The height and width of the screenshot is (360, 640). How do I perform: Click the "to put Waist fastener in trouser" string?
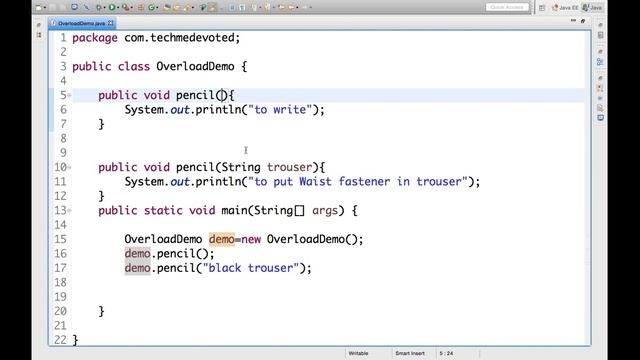coord(358,182)
